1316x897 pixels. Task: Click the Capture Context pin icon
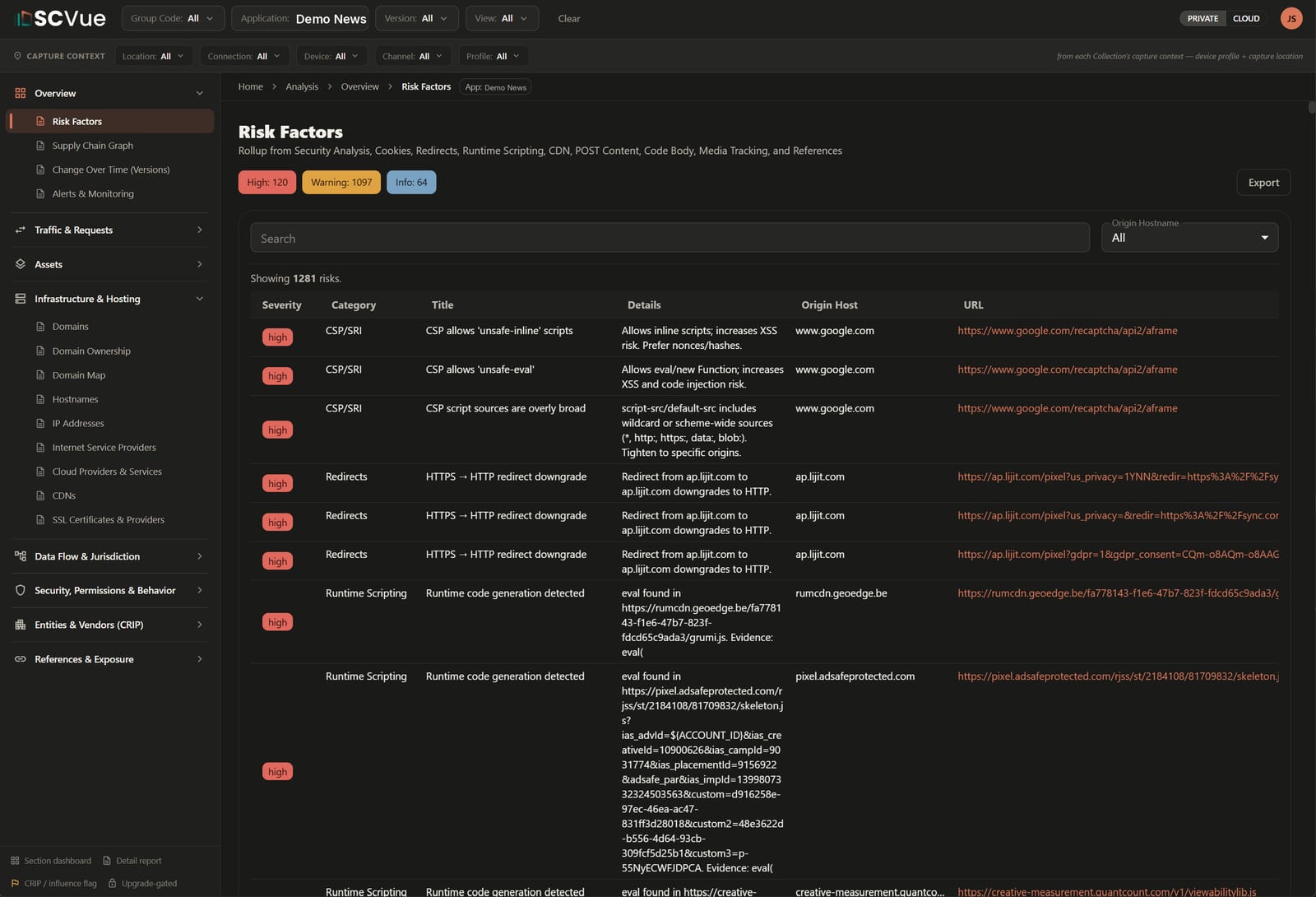(17, 56)
